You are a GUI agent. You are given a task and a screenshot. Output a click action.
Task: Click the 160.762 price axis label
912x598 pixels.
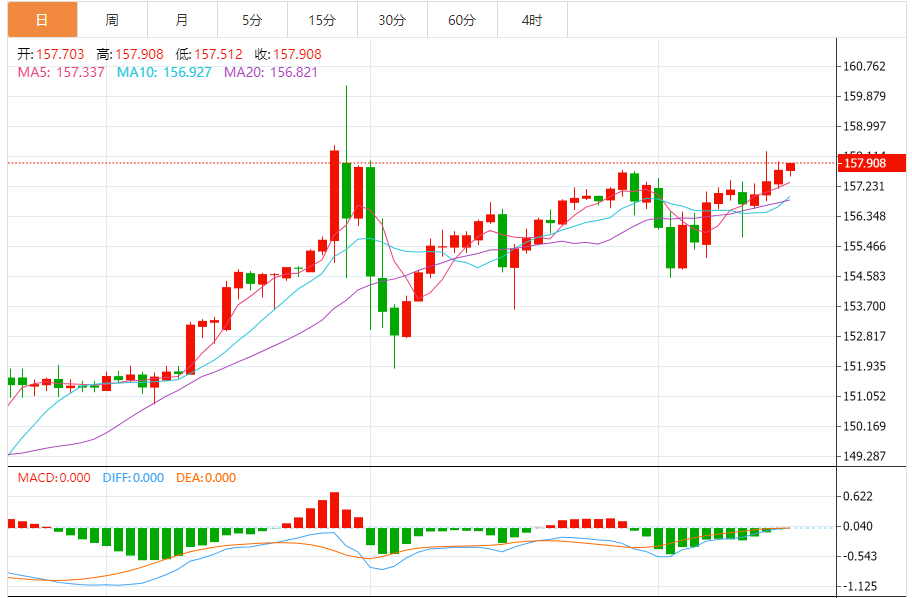point(864,66)
